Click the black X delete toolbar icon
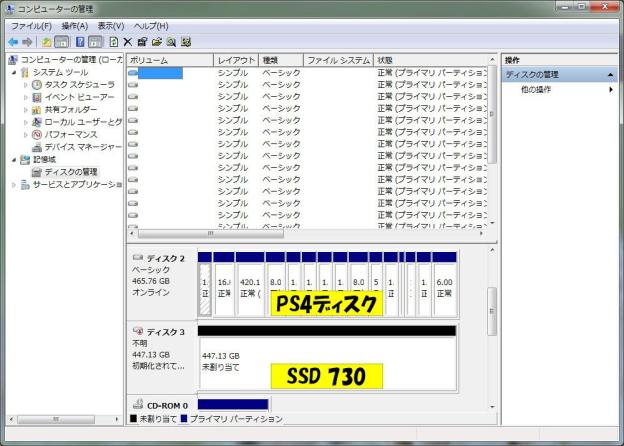Screen dimensions: 624x446 tap(128, 42)
